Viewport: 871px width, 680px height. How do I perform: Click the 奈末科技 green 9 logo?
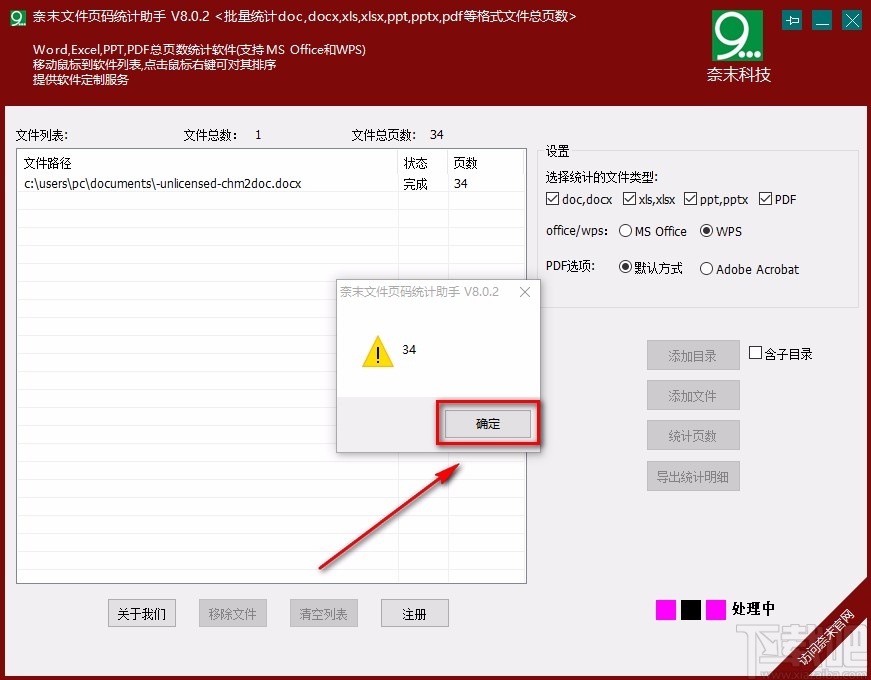(x=738, y=36)
